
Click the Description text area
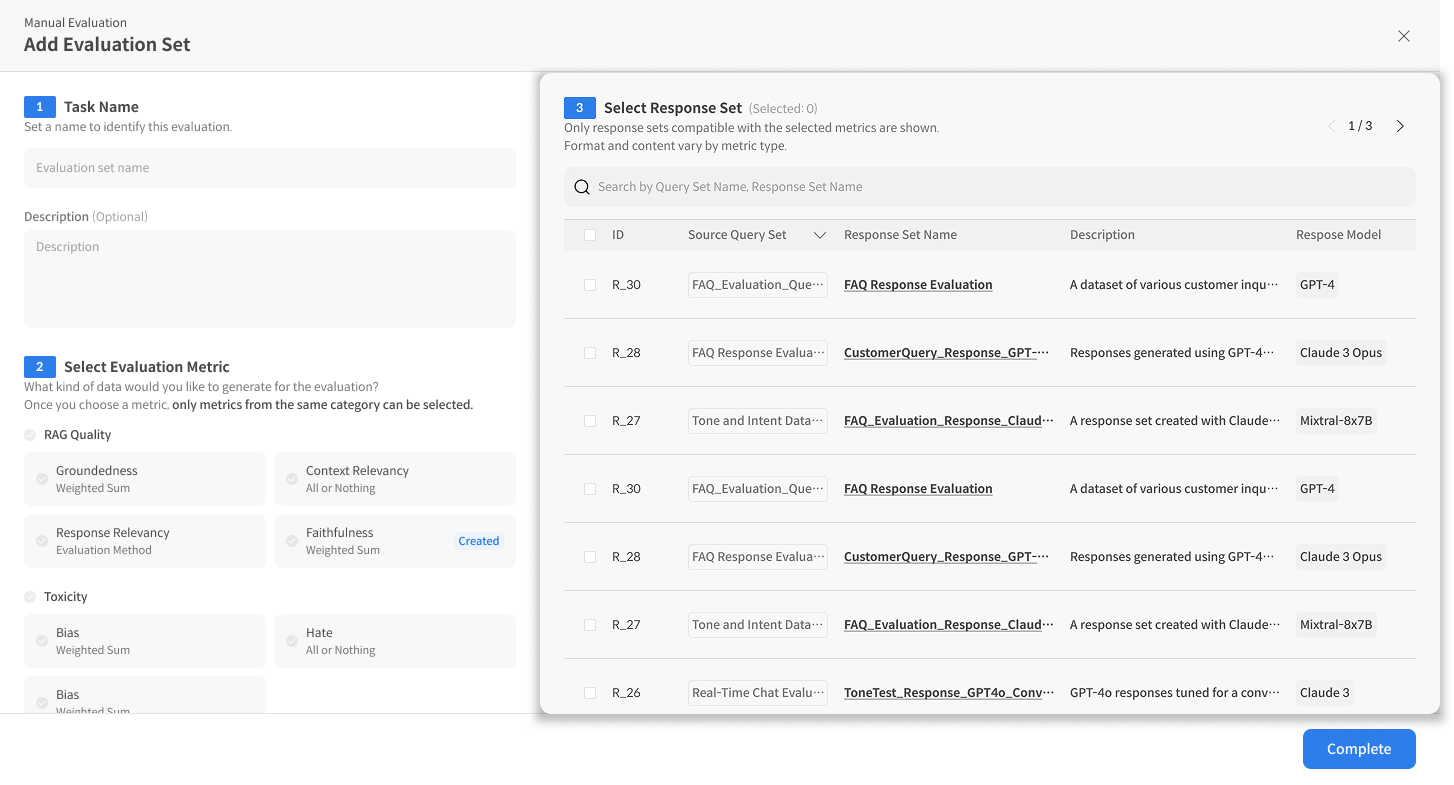point(270,279)
